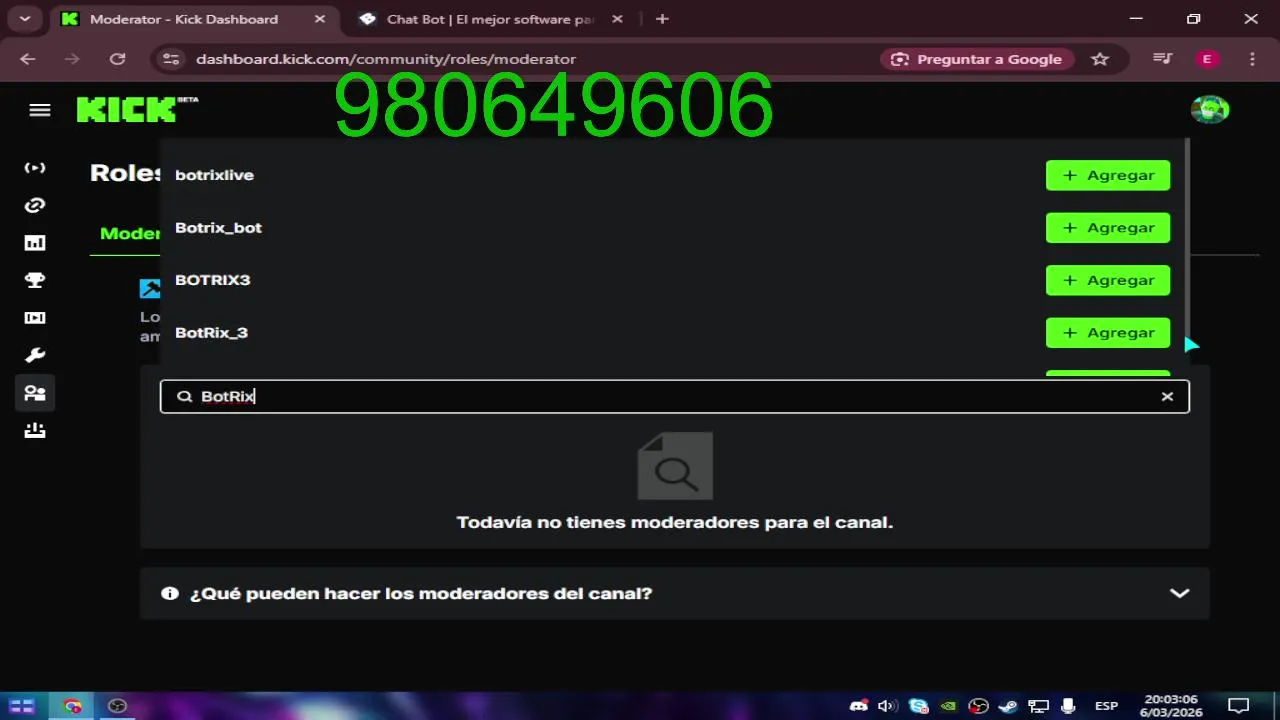Go back to previous page
The height and width of the screenshot is (720, 1280).
coord(27,59)
